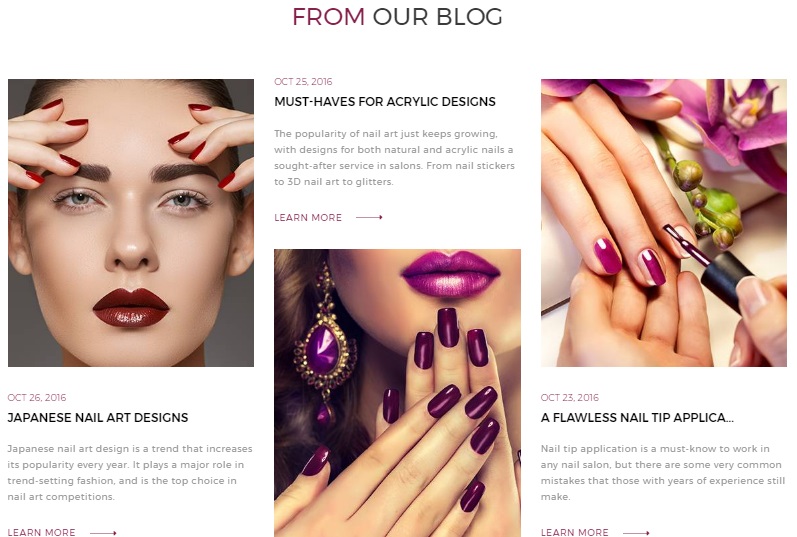Click Learn More under acrylic designs excerpt
The width and height of the screenshot is (797, 537).
click(308, 218)
